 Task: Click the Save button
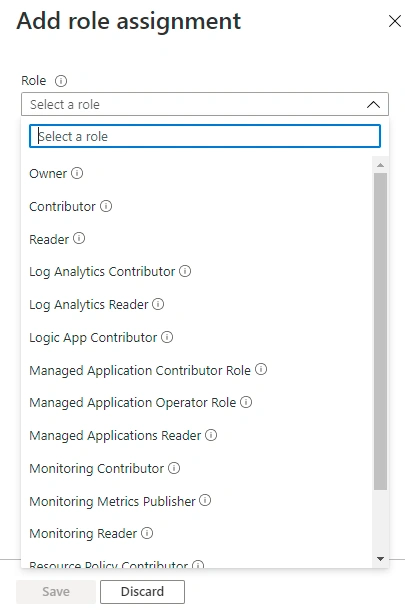point(56,592)
